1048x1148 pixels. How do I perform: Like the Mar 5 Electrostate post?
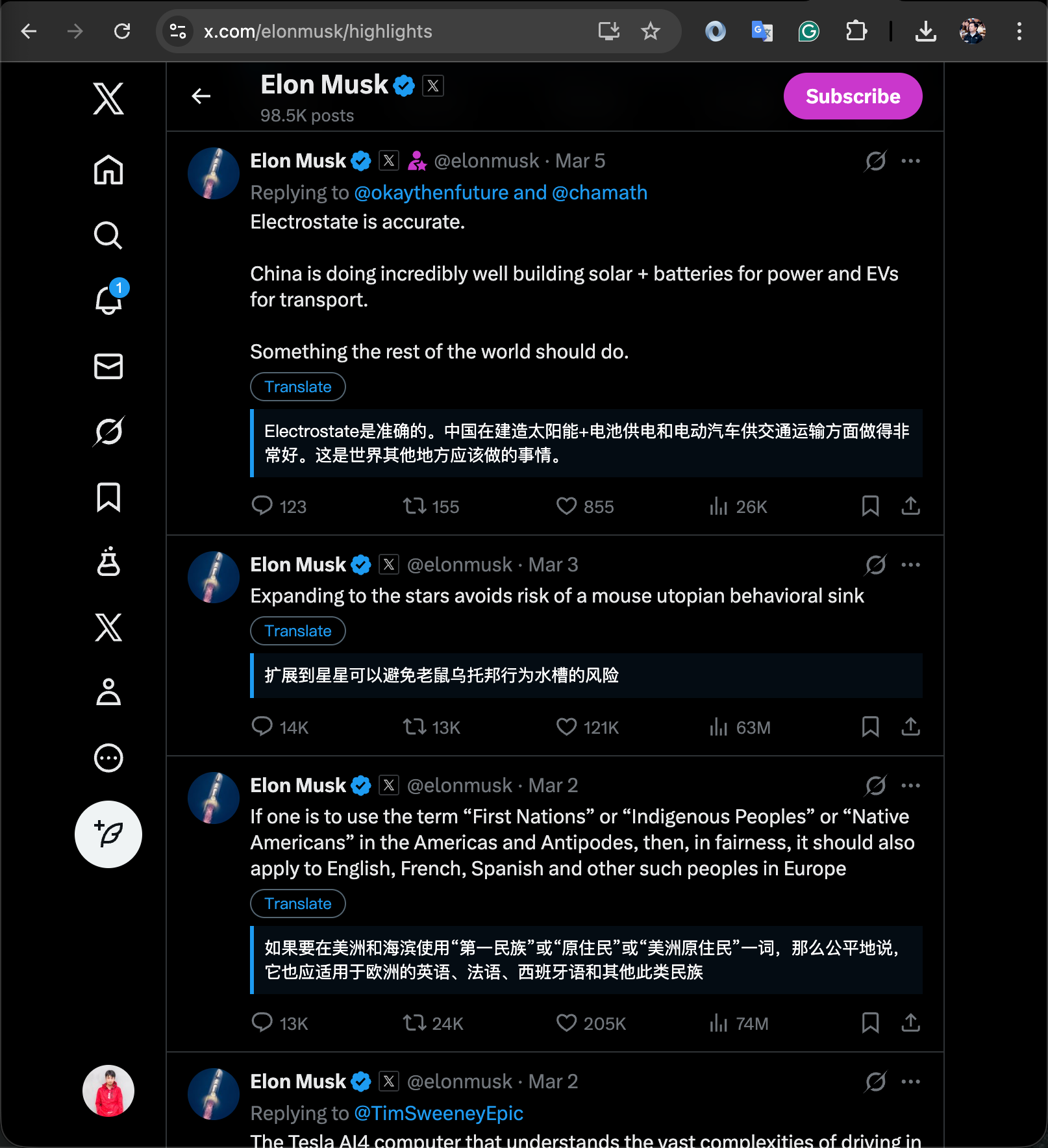click(x=566, y=506)
